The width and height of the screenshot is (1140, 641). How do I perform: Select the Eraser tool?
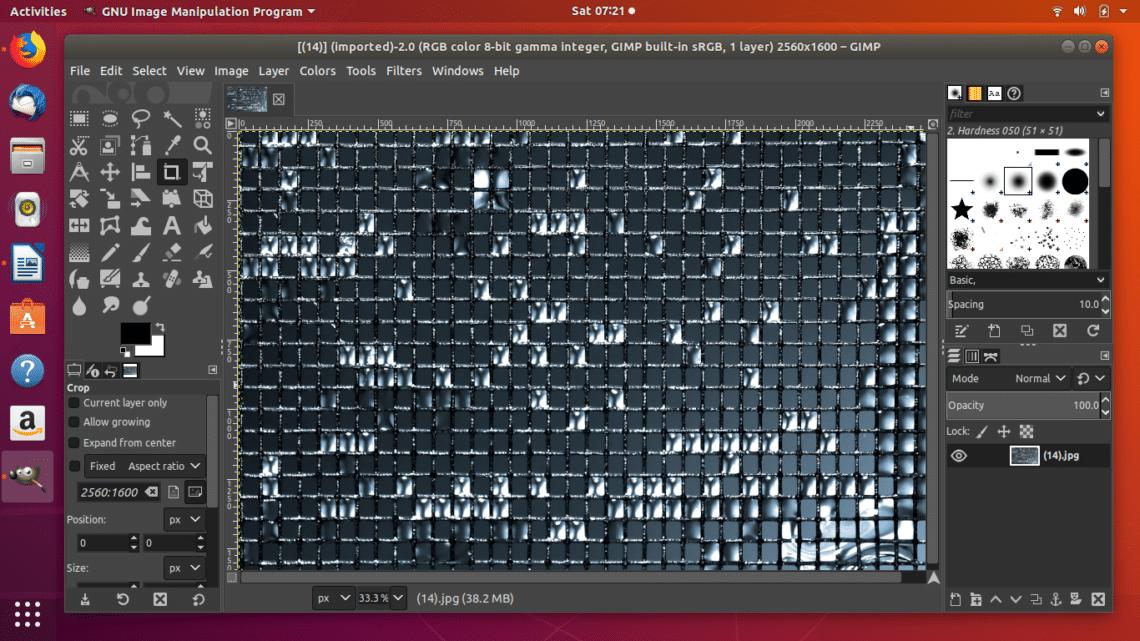click(x=172, y=252)
